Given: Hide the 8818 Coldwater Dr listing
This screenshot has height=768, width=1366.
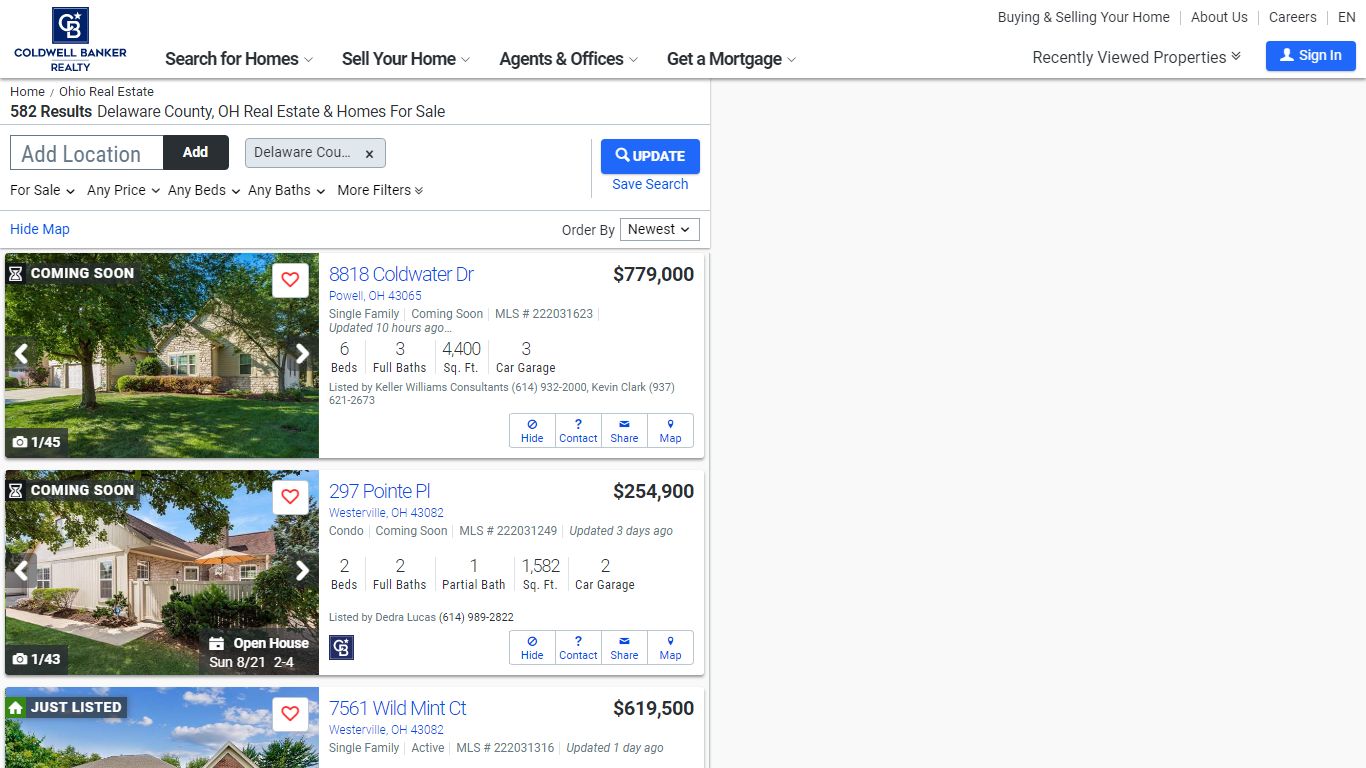Looking at the screenshot, I should tap(532, 431).
